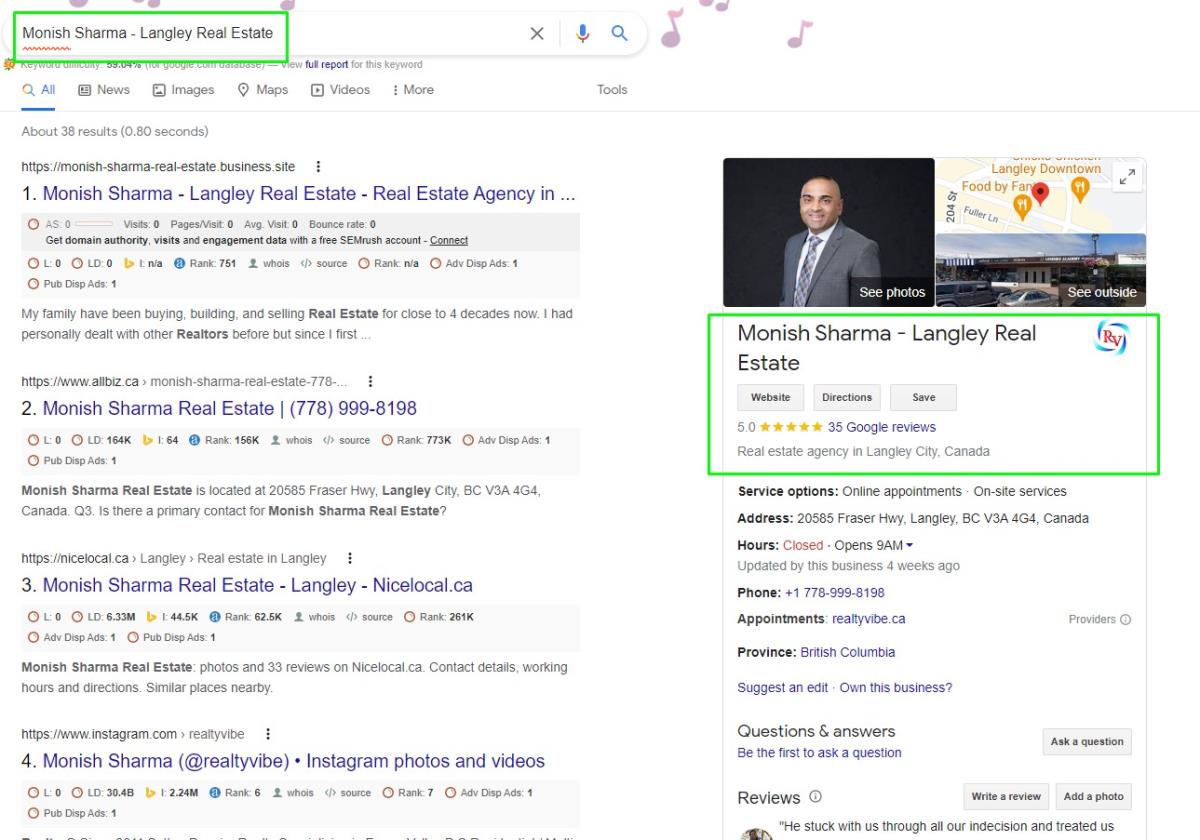Open the realtyvibe.ca appointments link
This screenshot has height=840, width=1200.
point(869,619)
